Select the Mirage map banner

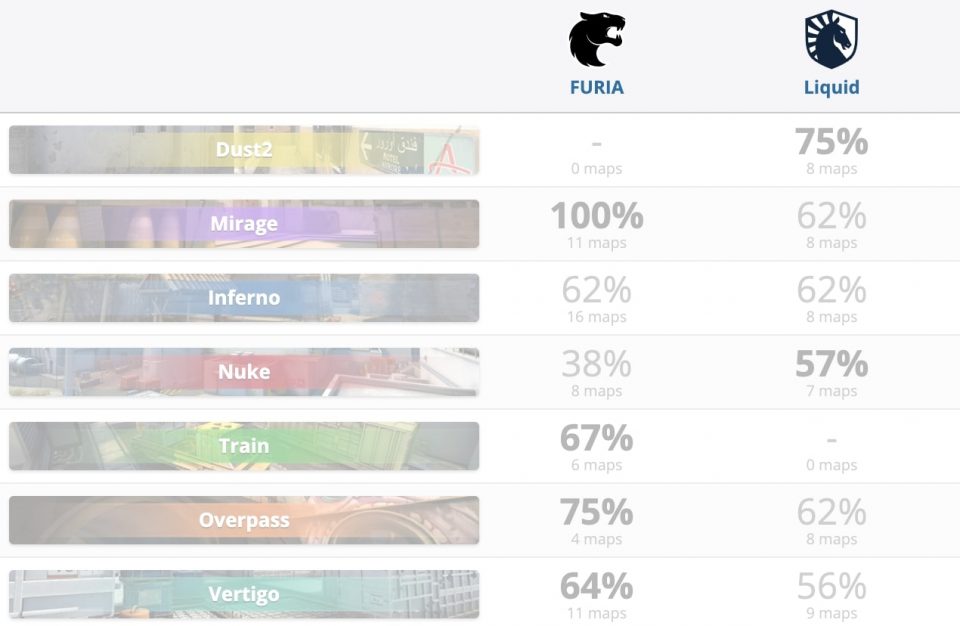(x=244, y=224)
